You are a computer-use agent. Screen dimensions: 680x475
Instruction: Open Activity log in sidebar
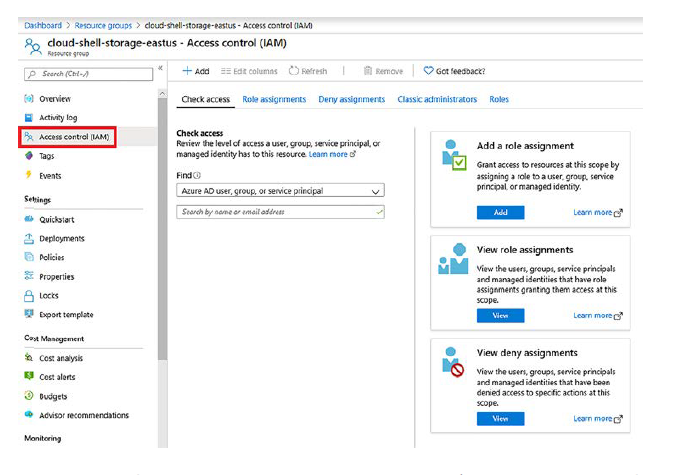pos(57,118)
